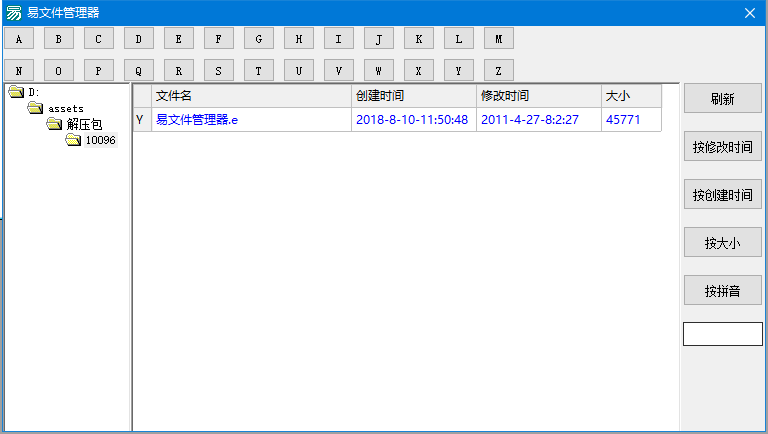Click the letter S button
The height and width of the screenshot is (434, 768).
point(218,71)
